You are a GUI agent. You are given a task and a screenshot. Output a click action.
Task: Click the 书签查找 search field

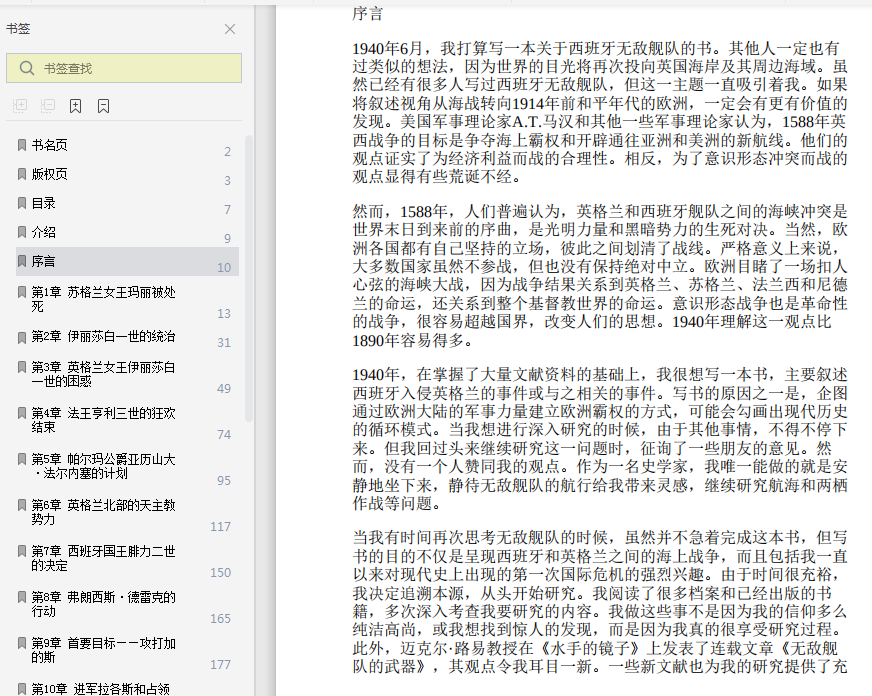coord(124,68)
